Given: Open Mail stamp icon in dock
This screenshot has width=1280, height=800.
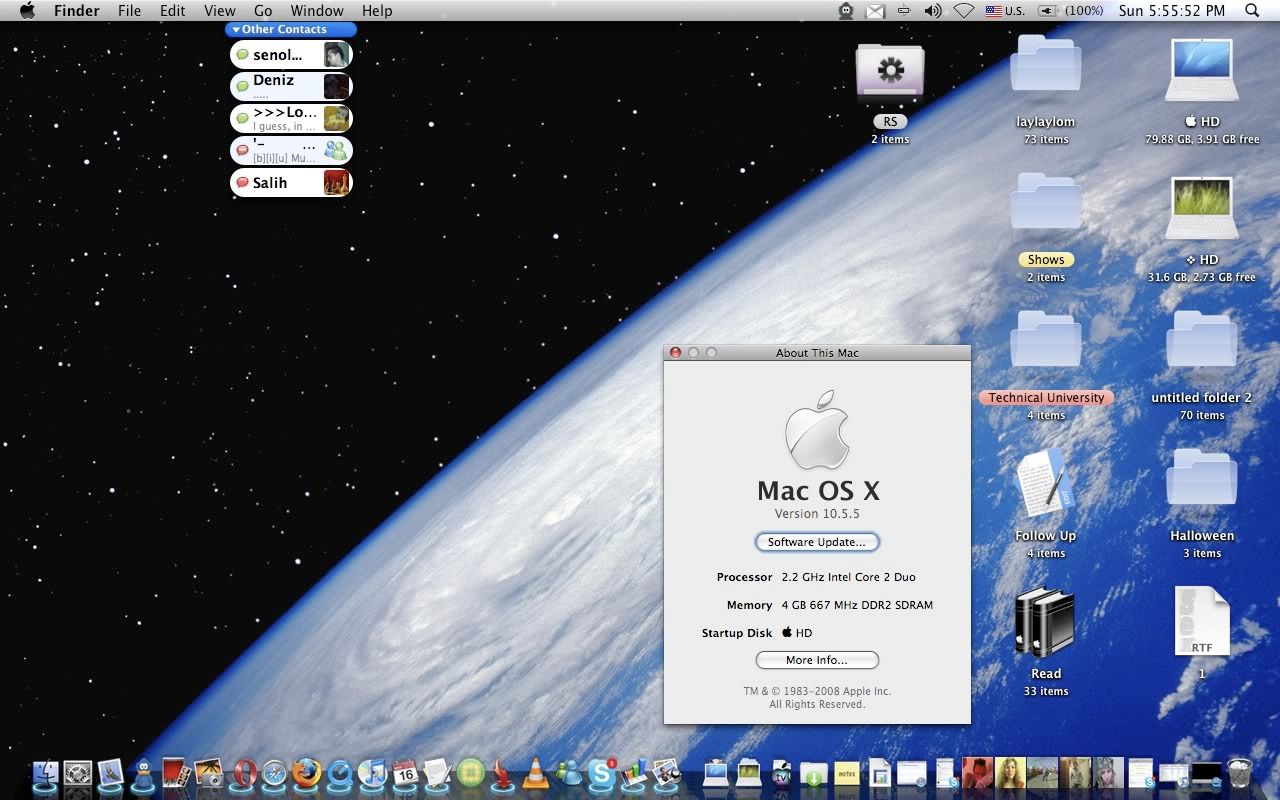Looking at the screenshot, I should (111, 773).
